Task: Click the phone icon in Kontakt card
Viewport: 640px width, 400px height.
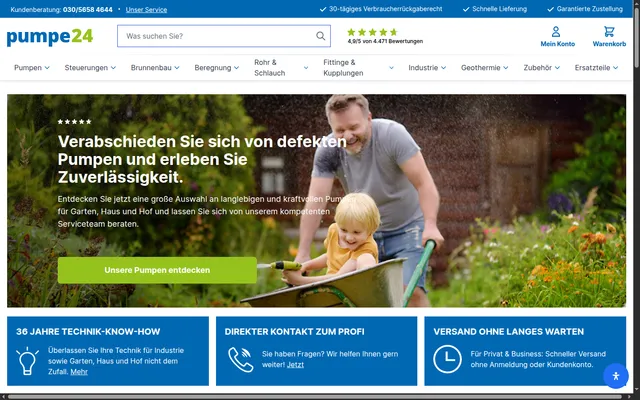Action: [240, 359]
